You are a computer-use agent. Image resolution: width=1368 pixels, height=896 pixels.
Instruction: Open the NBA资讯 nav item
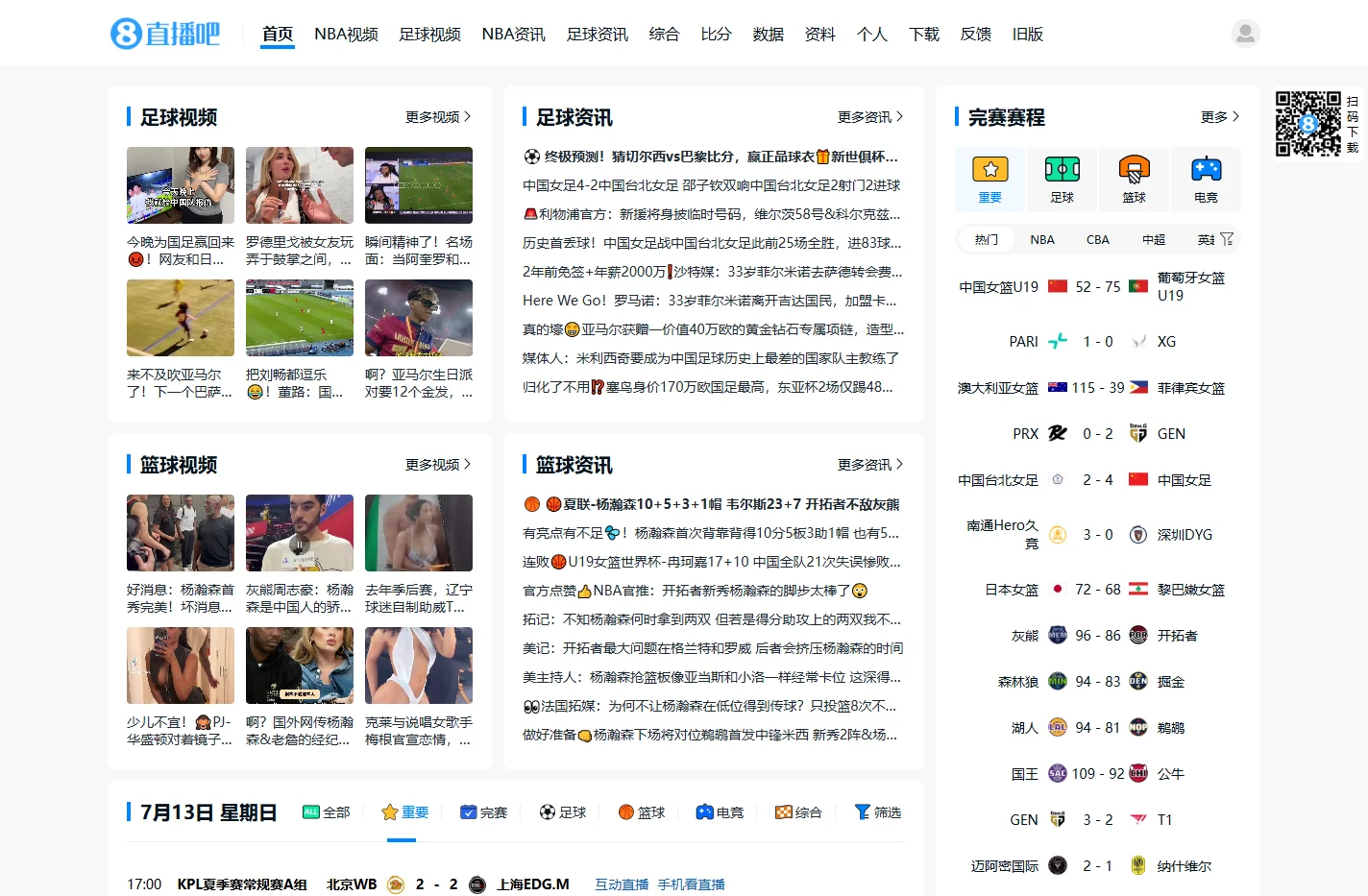click(x=513, y=34)
